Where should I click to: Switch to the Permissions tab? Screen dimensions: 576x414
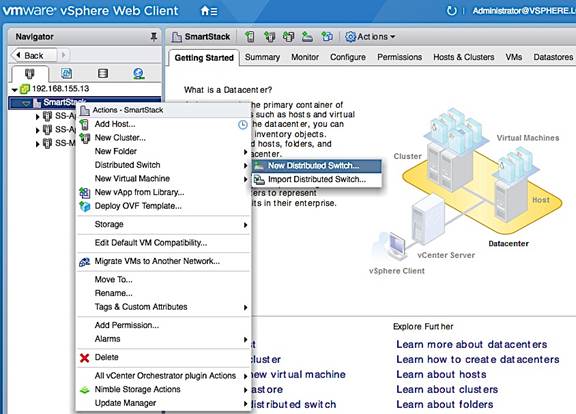click(x=400, y=57)
